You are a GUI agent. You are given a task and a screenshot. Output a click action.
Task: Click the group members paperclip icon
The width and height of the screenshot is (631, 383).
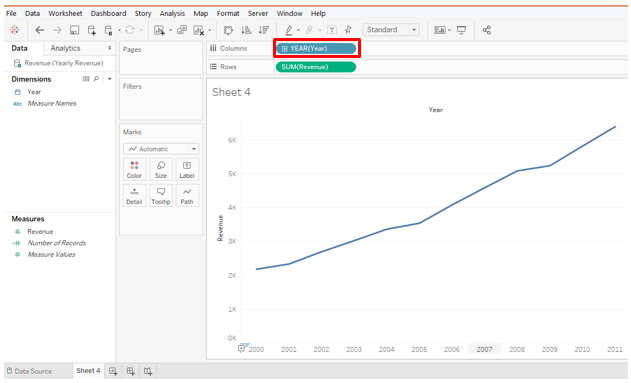coord(309,30)
